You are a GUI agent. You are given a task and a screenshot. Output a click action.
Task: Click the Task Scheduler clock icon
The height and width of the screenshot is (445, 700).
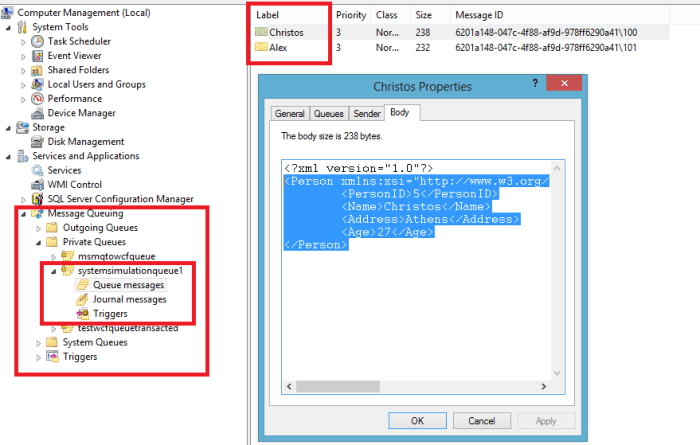[x=38, y=42]
